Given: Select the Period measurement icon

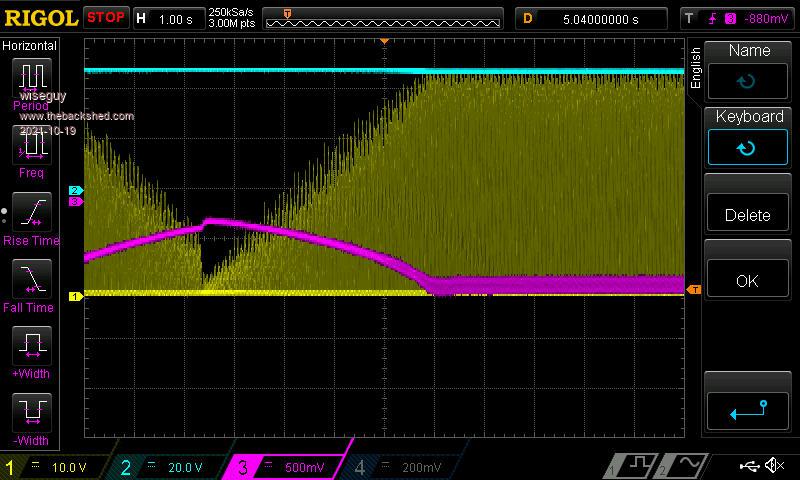Looking at the screenshot, I should [x=32, y=79].
